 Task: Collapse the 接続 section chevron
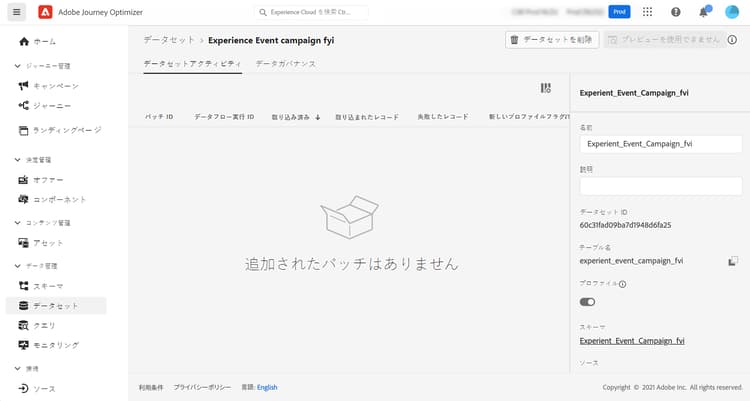18,369
